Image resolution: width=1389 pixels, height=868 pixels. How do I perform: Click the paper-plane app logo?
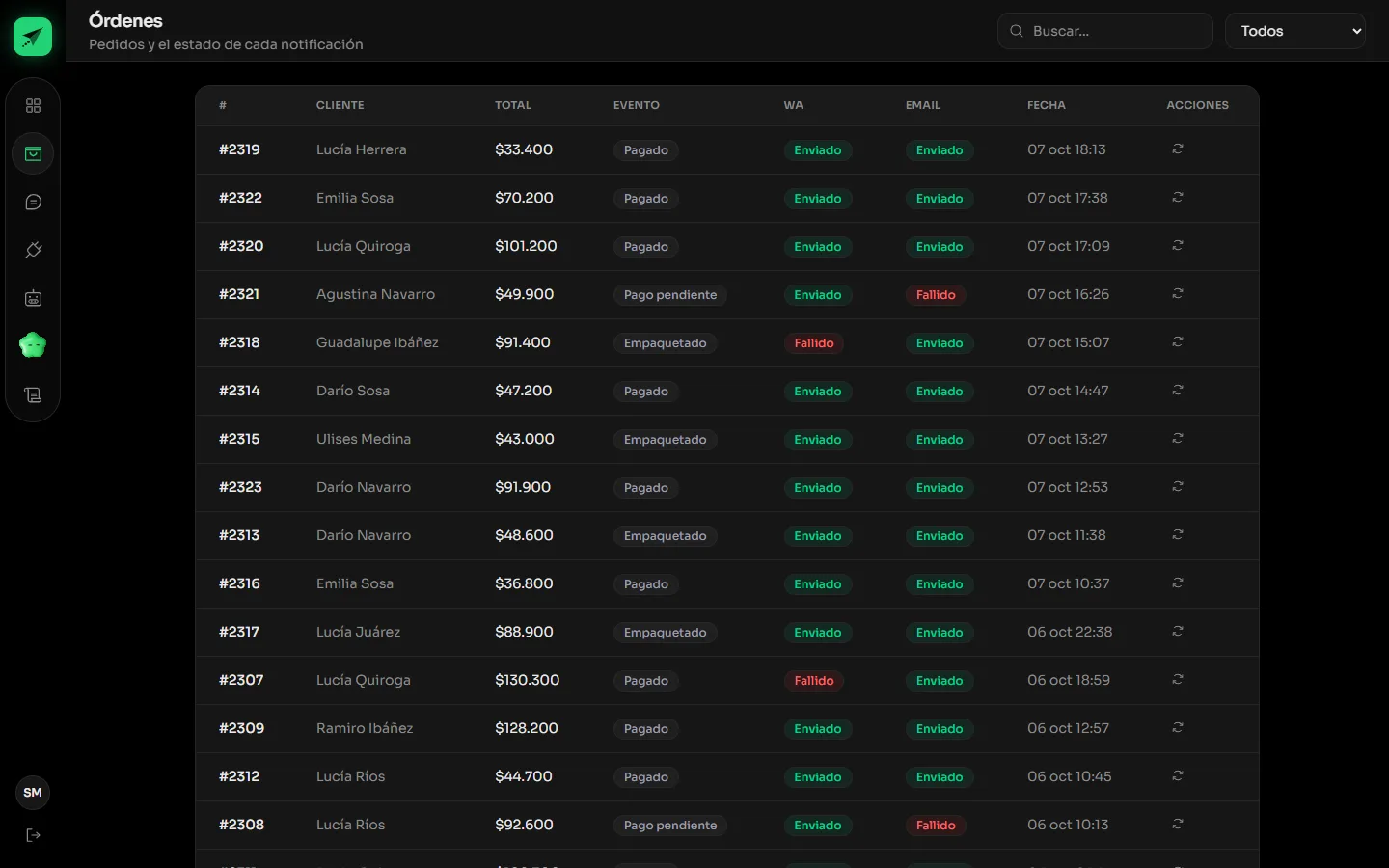click(33, 37)
